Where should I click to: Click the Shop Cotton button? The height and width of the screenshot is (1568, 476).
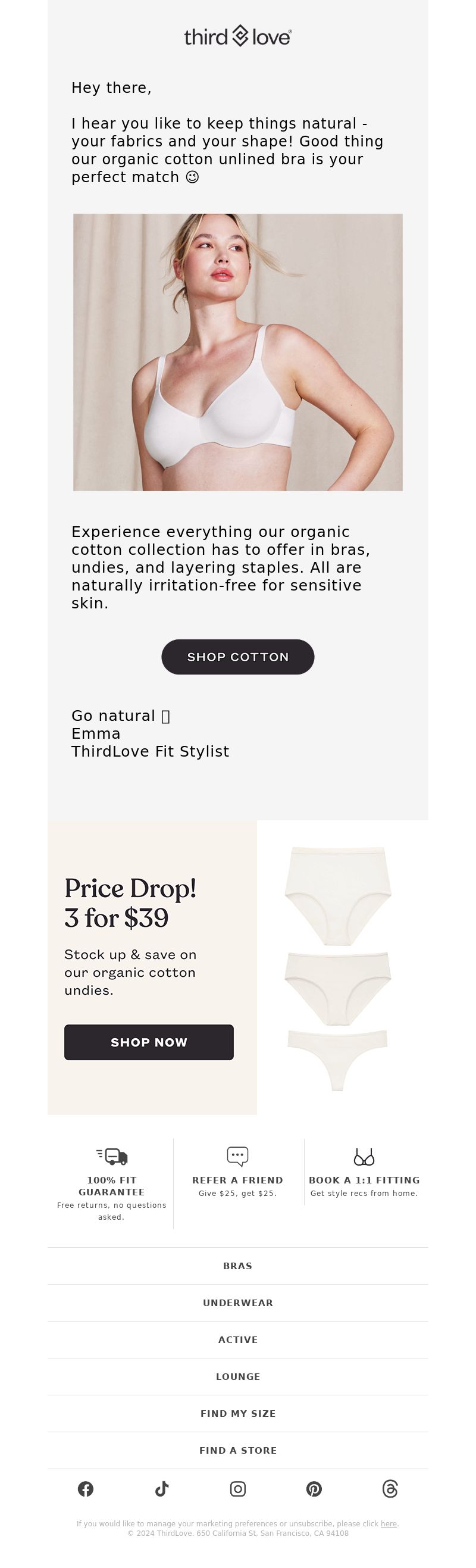tap(238, 657)
